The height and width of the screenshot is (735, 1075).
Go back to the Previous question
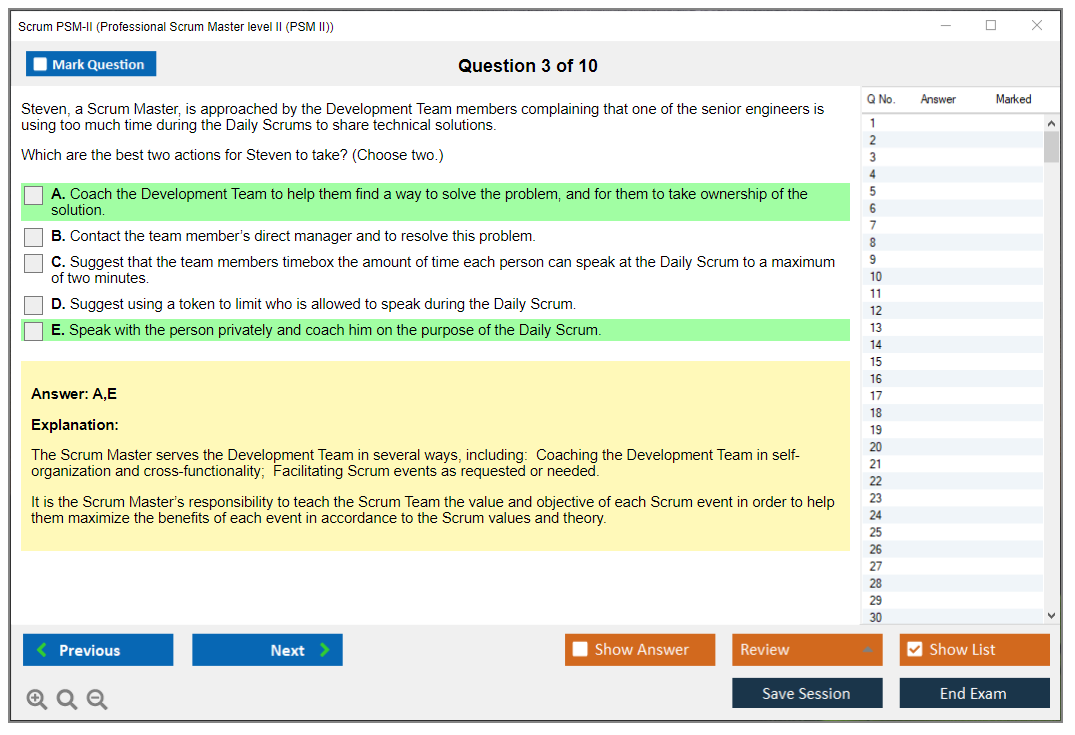coord(98,650)
